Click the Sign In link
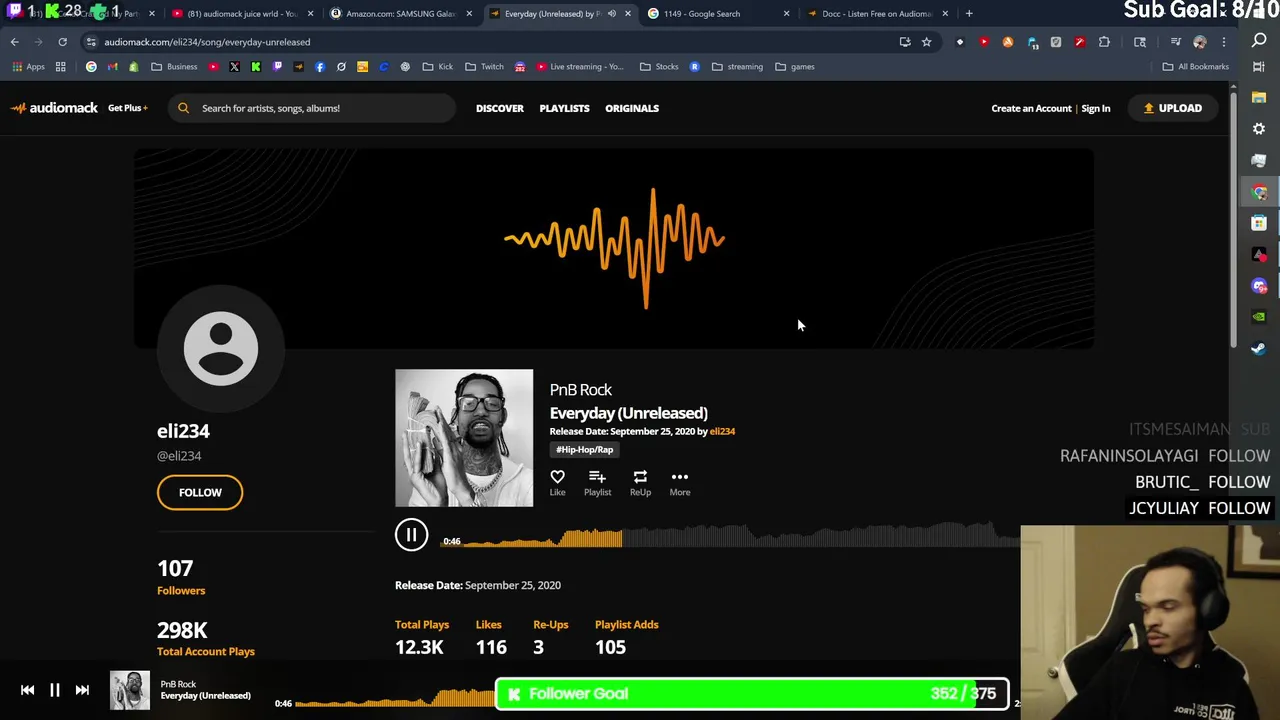Image resolution: width=1280 pixels, height=720 pixels. click(1096, 108)
